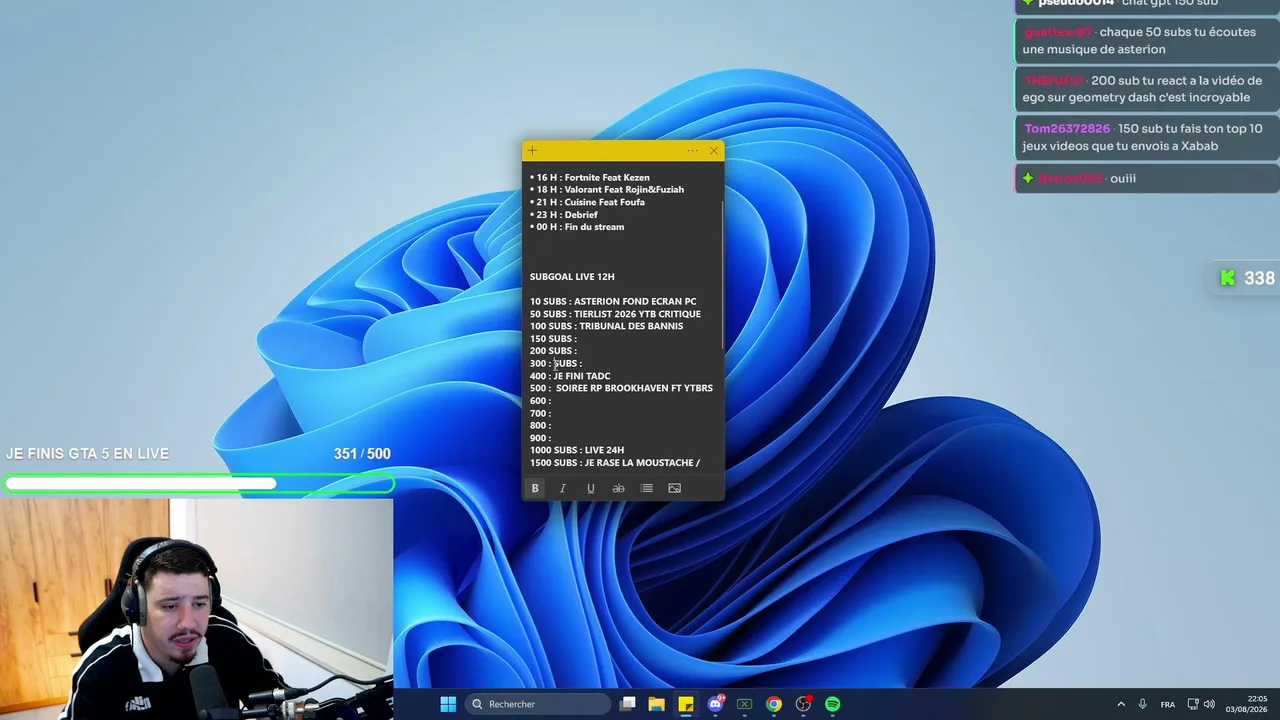Close the yellow sticky note
This screenshot has width=1280, height=720.
click(713, 151)
